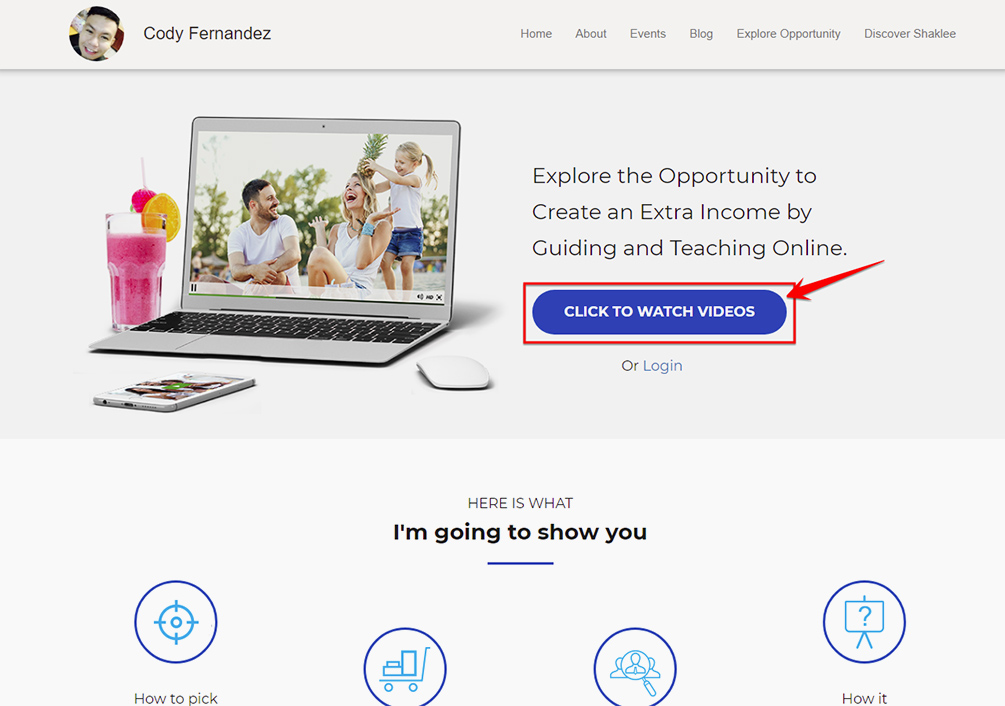Click the Cody Fernandez site title

(x=207, y=33)
